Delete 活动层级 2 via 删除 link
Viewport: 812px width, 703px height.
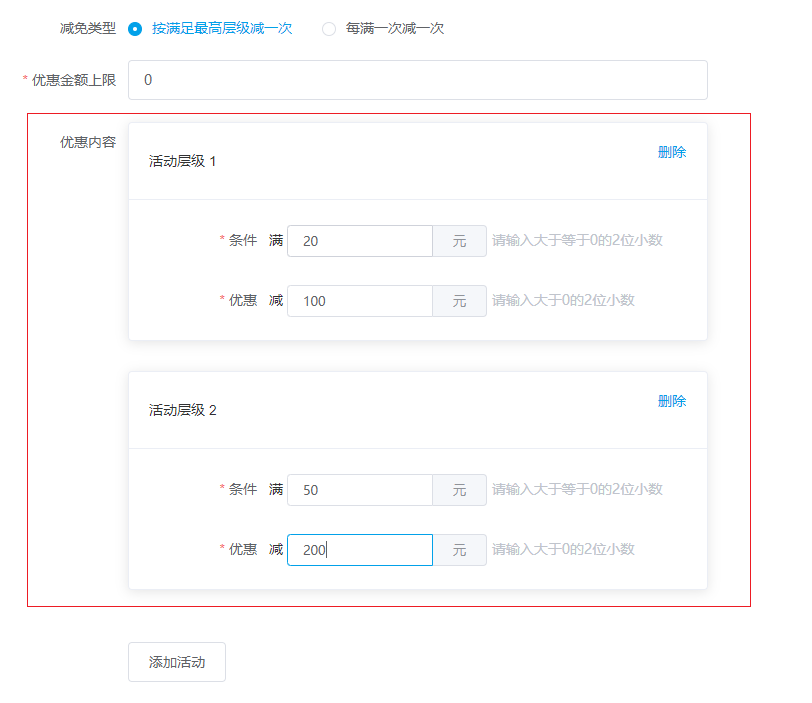671,401
